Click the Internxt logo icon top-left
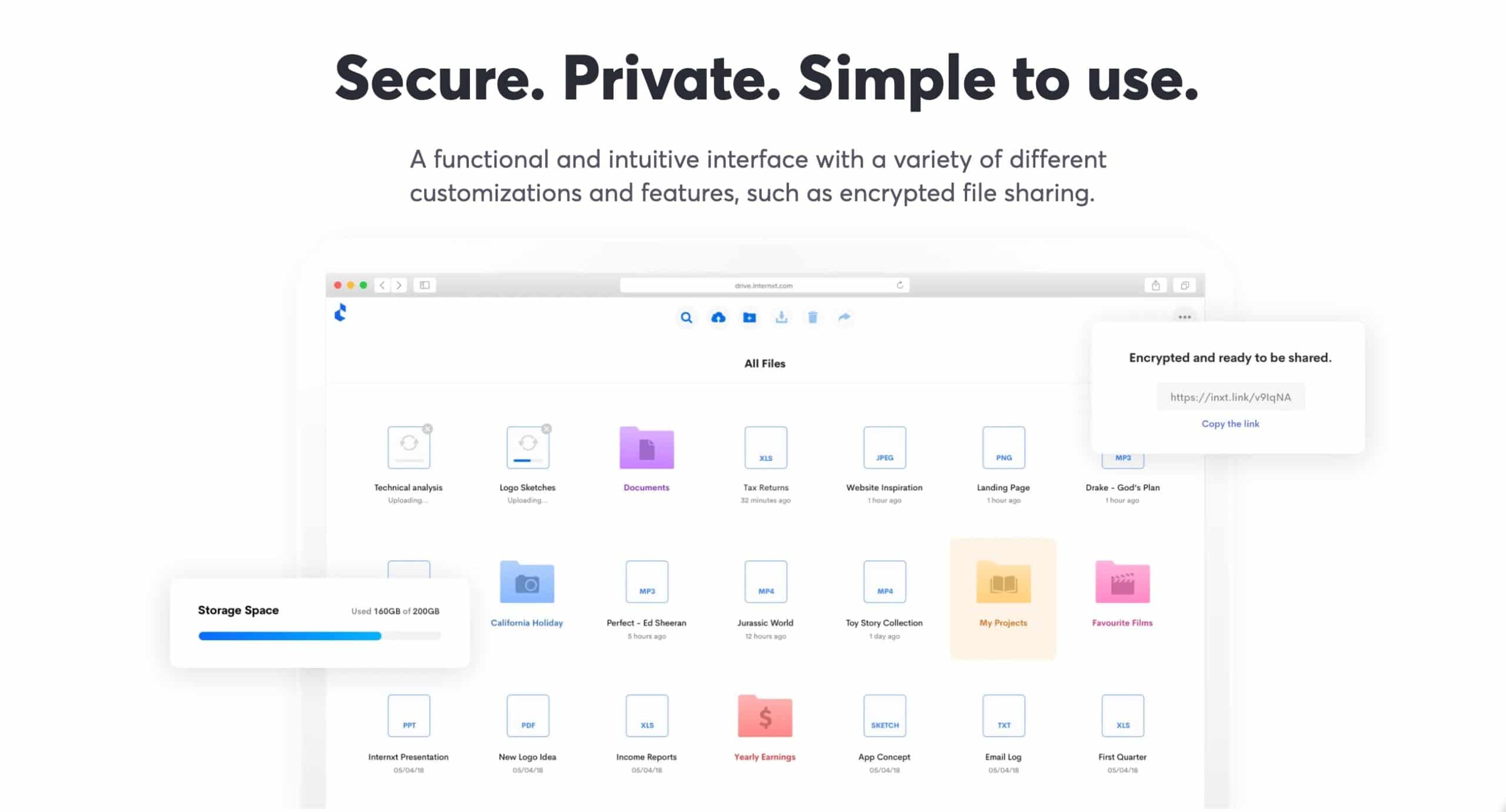The width and height of the screenshot is (1506, 812). [342, 313]
